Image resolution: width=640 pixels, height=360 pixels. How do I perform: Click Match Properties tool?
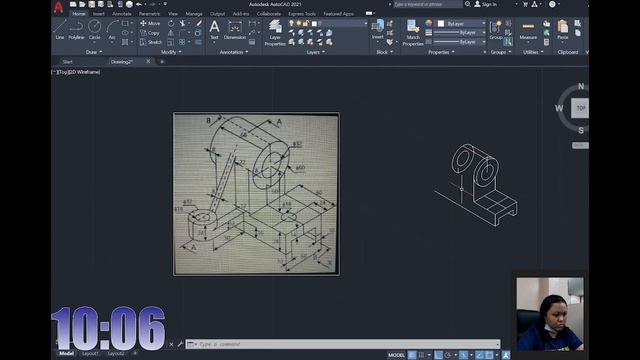coord(413,33)
